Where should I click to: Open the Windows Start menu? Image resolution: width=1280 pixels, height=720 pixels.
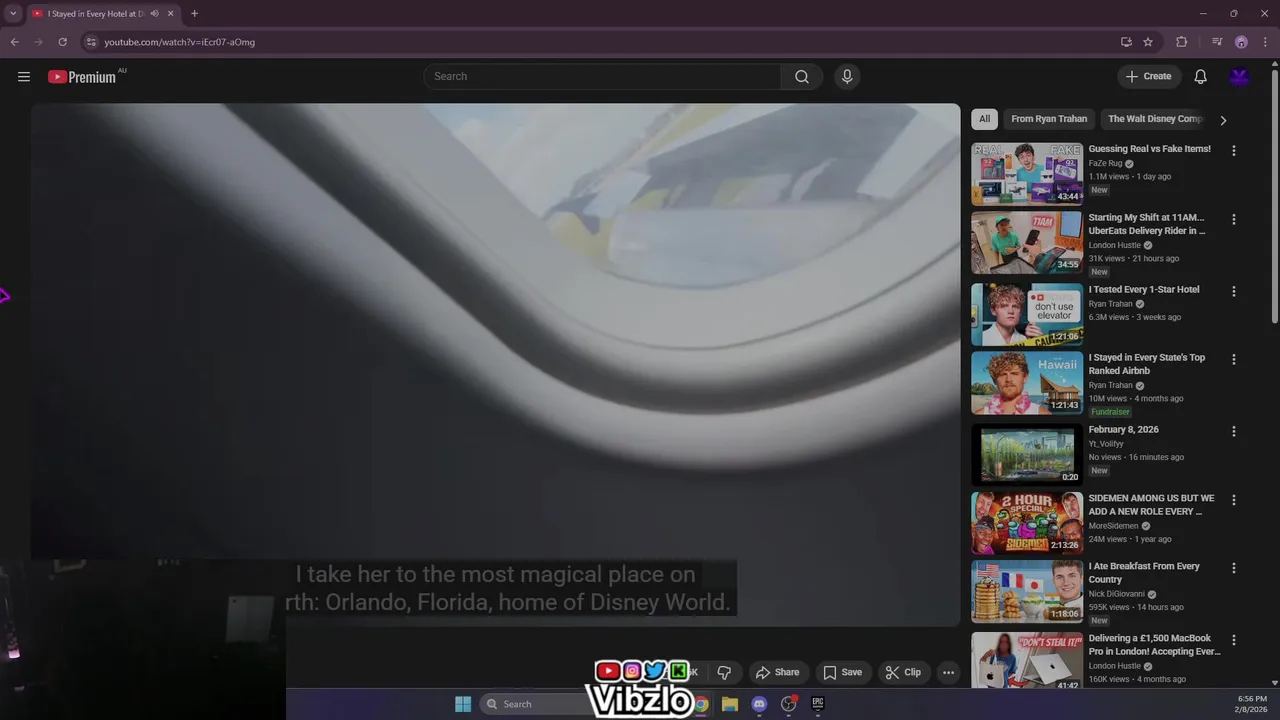(x=463, y=704)
